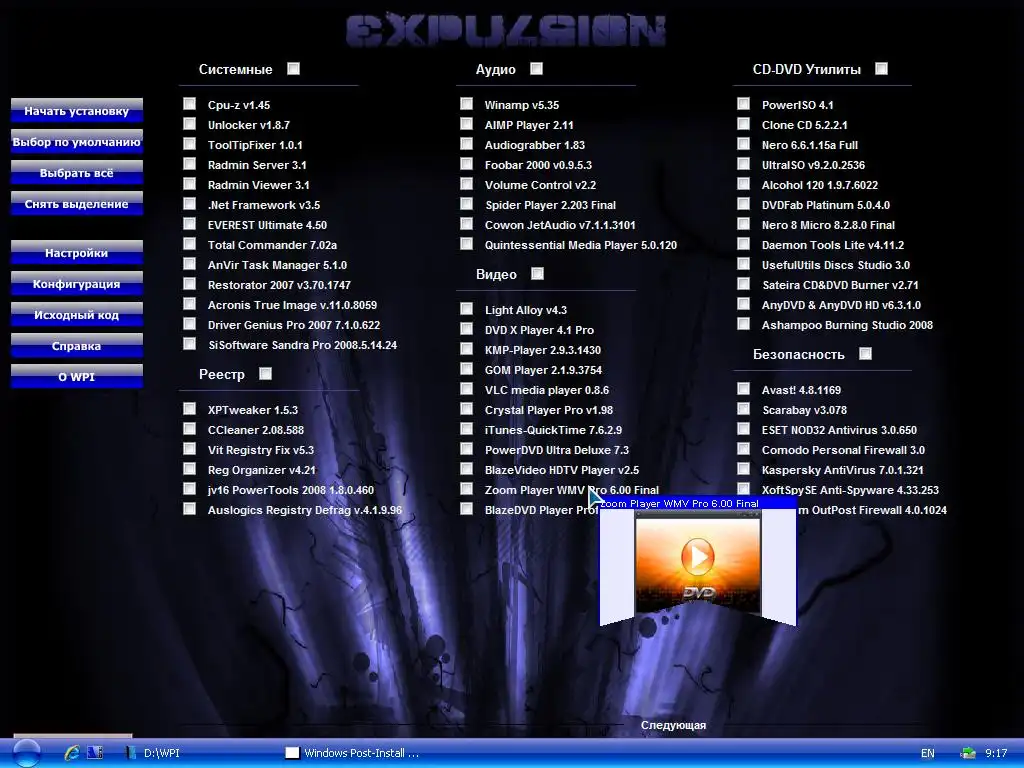
Task: Click Cowon JetAudio v7.1.1.3101 label
Action: pyautogui.click(x=560, y=225)
